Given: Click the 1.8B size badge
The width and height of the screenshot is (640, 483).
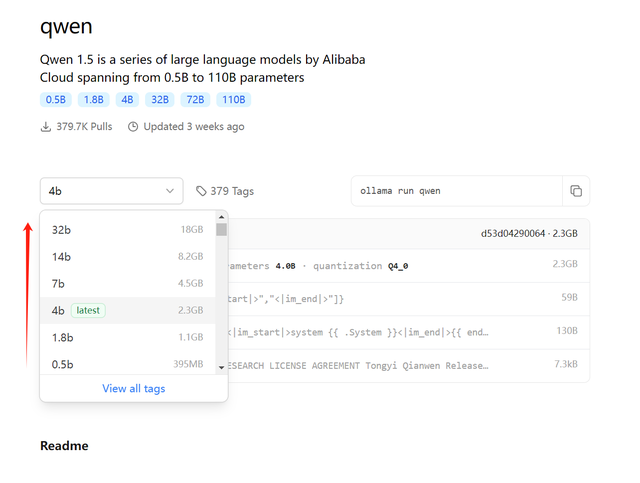Looking at the screenshot, I should click(93, 100).
